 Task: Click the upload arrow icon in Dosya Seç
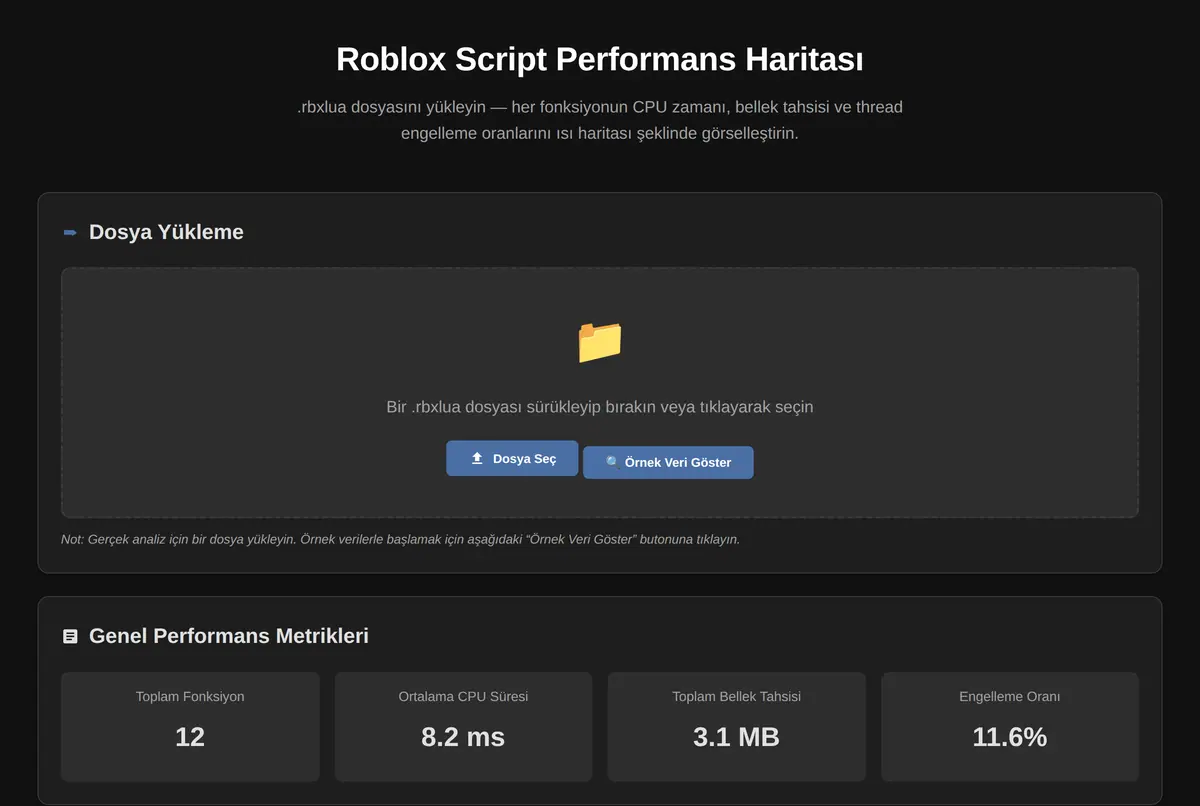coord(477,458)
